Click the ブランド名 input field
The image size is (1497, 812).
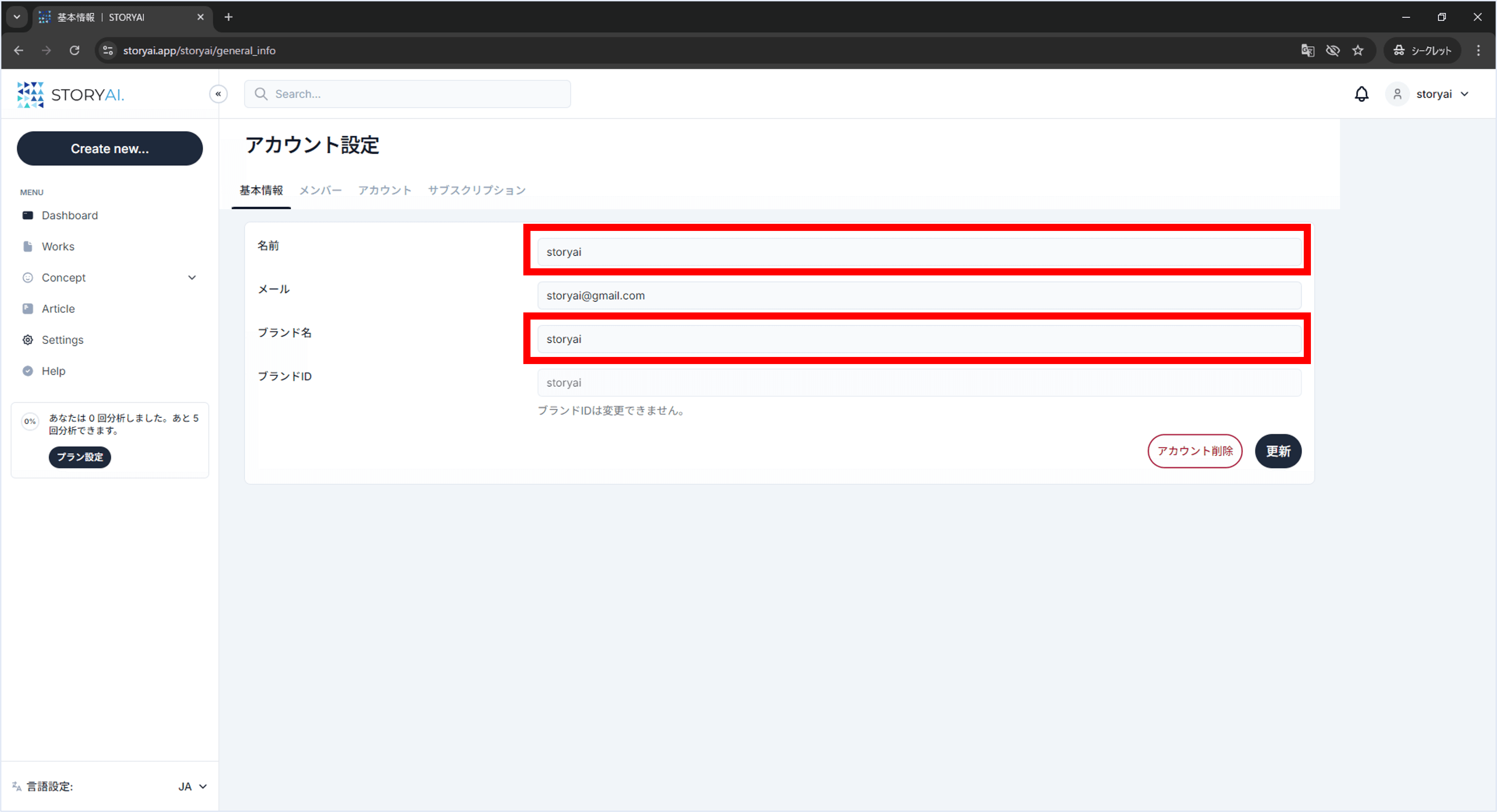click(x=919, y=339)
